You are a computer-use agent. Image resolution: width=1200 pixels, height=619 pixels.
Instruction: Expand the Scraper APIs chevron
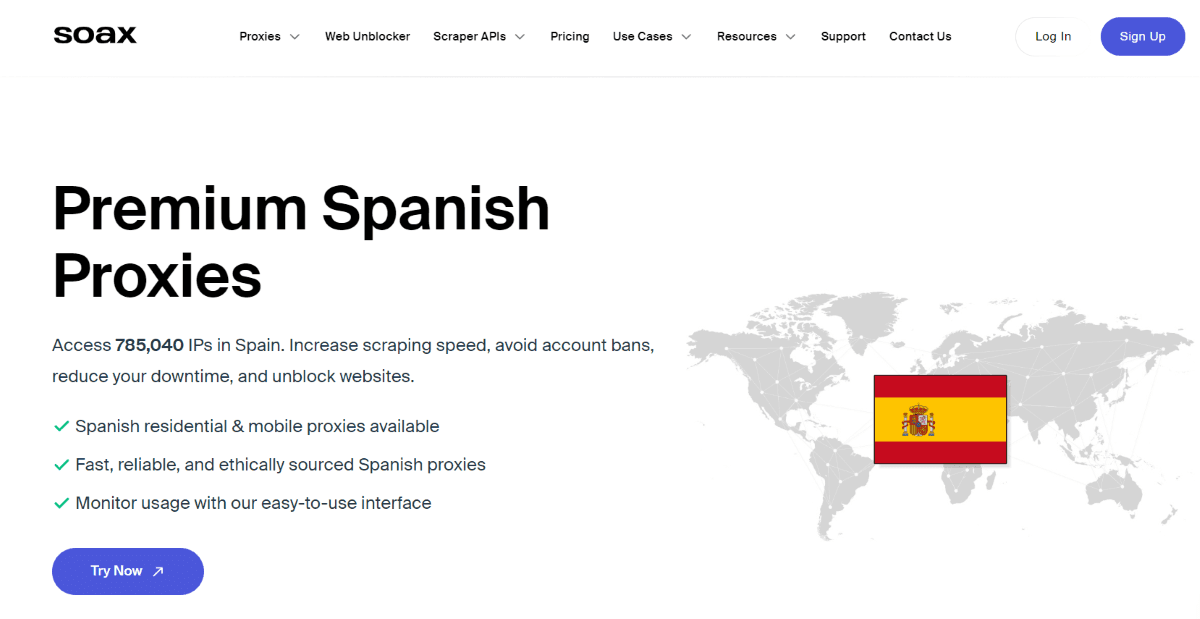tap(520, 37)
